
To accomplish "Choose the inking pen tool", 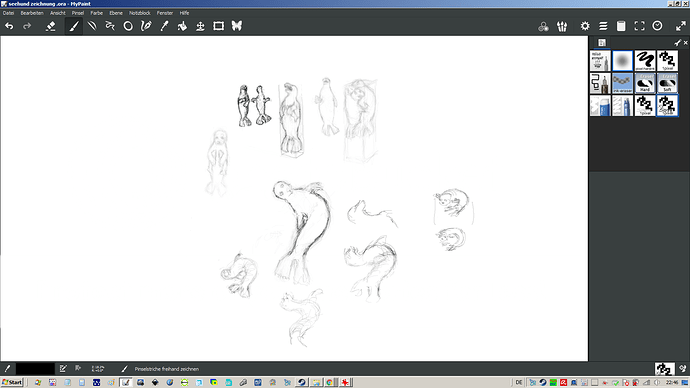I will [x=146, y=26].
